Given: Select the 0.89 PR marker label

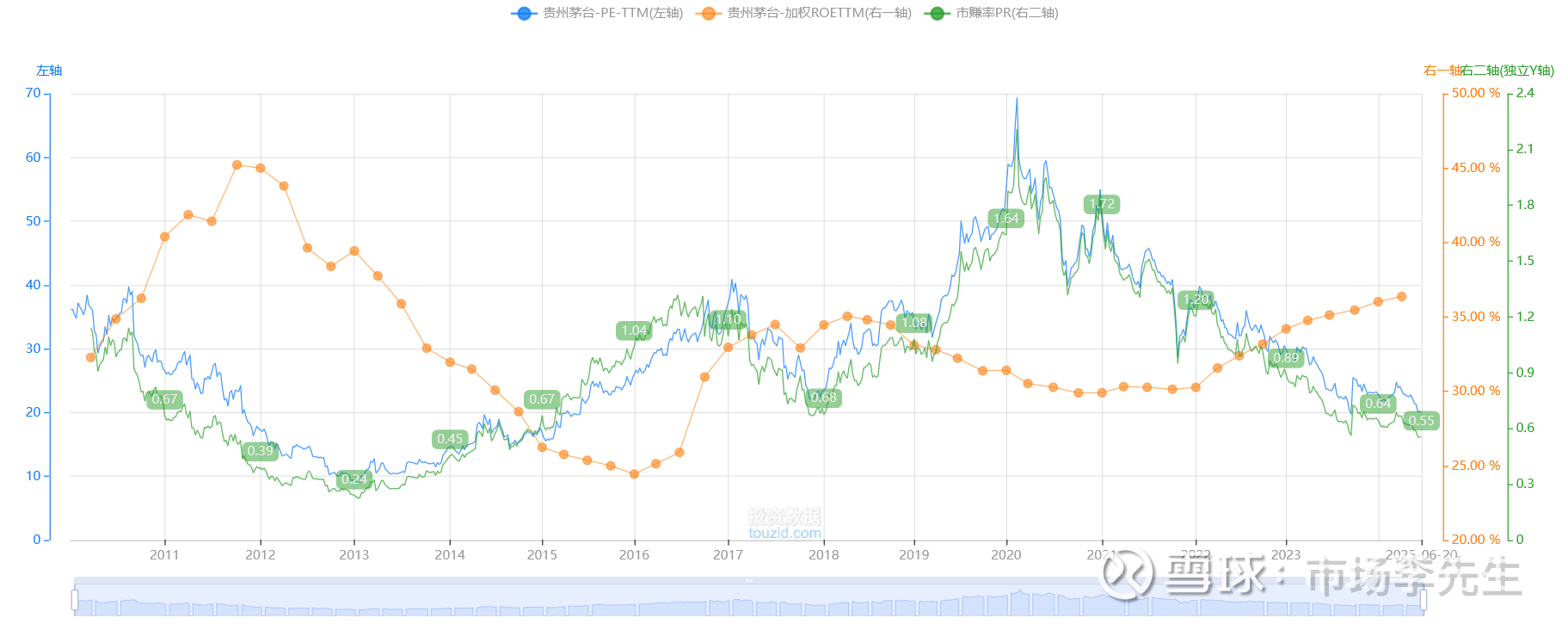Looking at the screenshot, I should 1286,357.
